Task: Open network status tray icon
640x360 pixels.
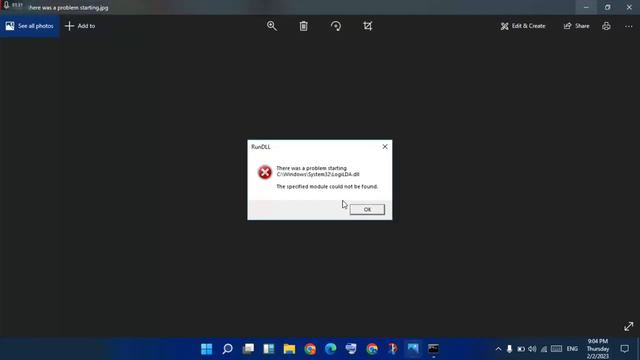Action: point(544,349)
